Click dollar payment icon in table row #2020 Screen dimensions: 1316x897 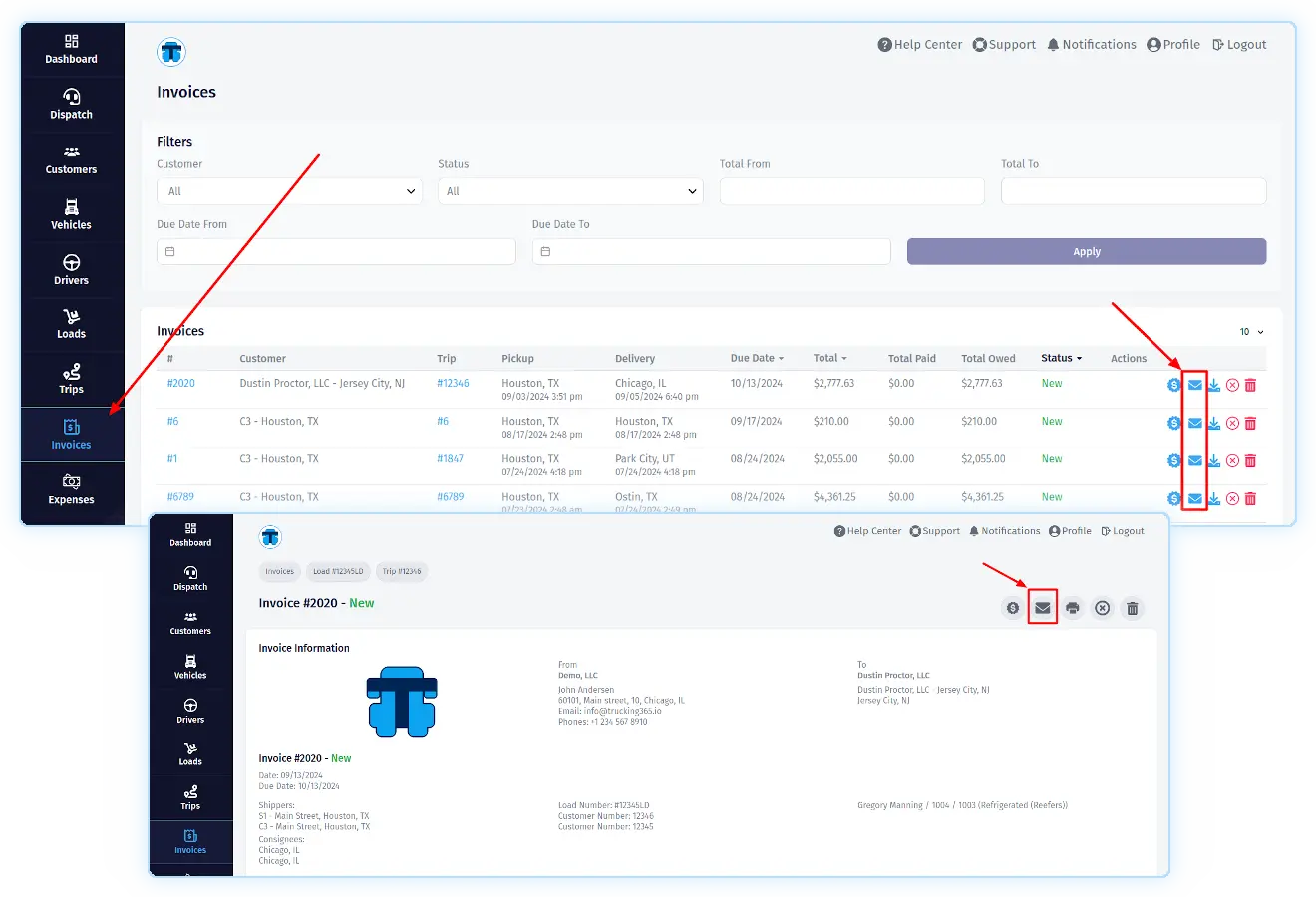[x=1174, y=385]
